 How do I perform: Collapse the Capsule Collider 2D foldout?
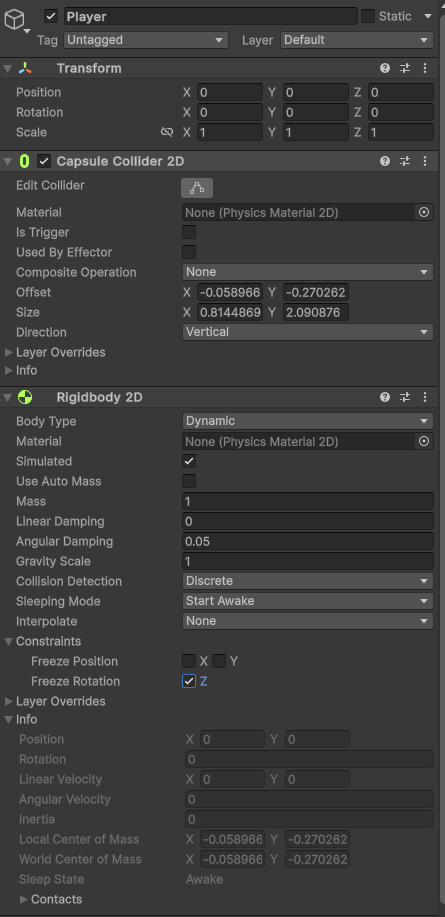[x=8, y=161]
